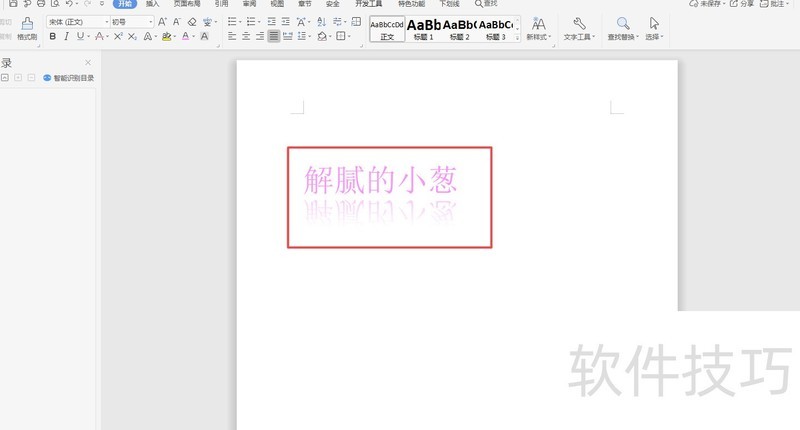Switch to the 引用 (References) tab
800x430 pixels.
click(x=221, y=4)
